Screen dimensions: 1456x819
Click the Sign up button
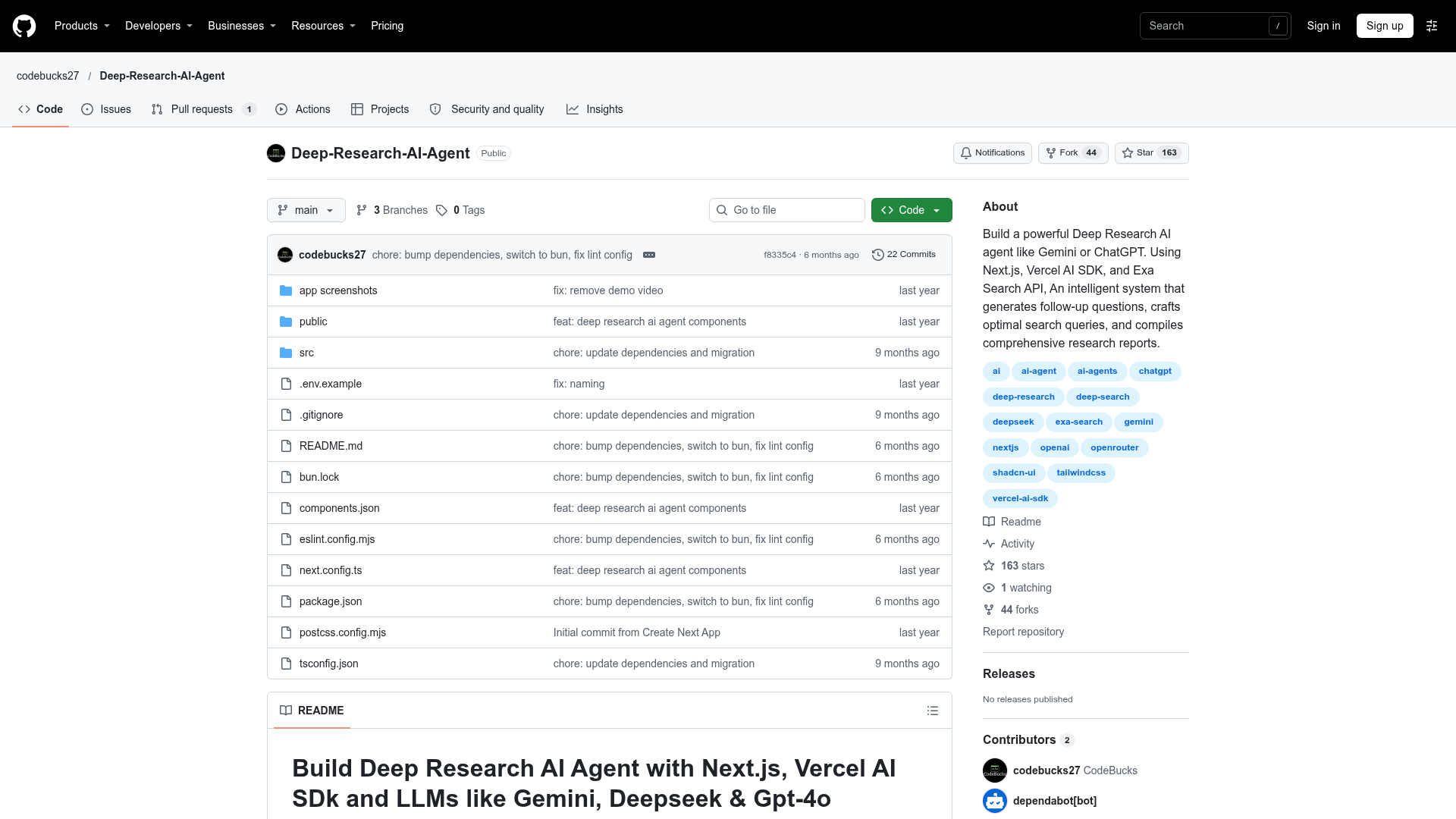(x=1385, y=26)
